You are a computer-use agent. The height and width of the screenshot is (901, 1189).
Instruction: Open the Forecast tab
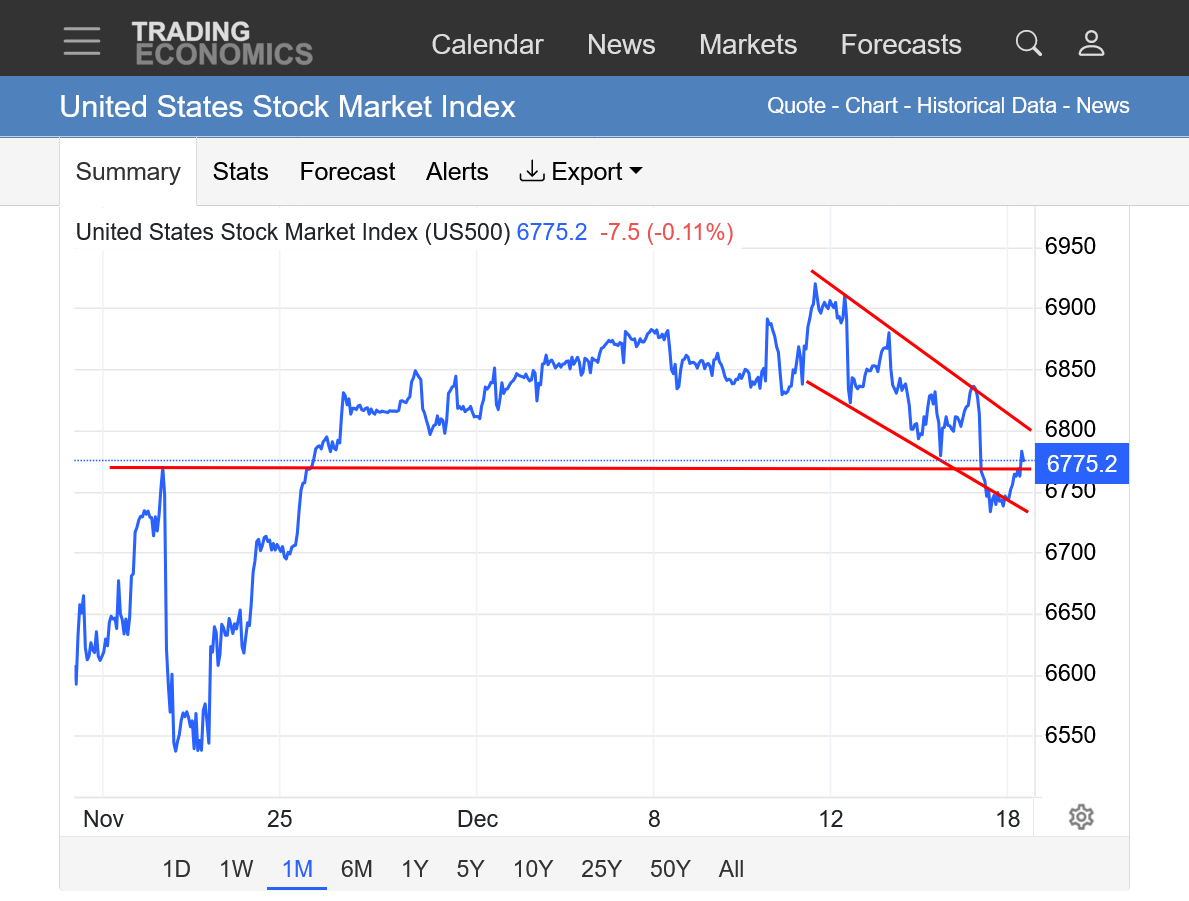(x=347, y=172)
